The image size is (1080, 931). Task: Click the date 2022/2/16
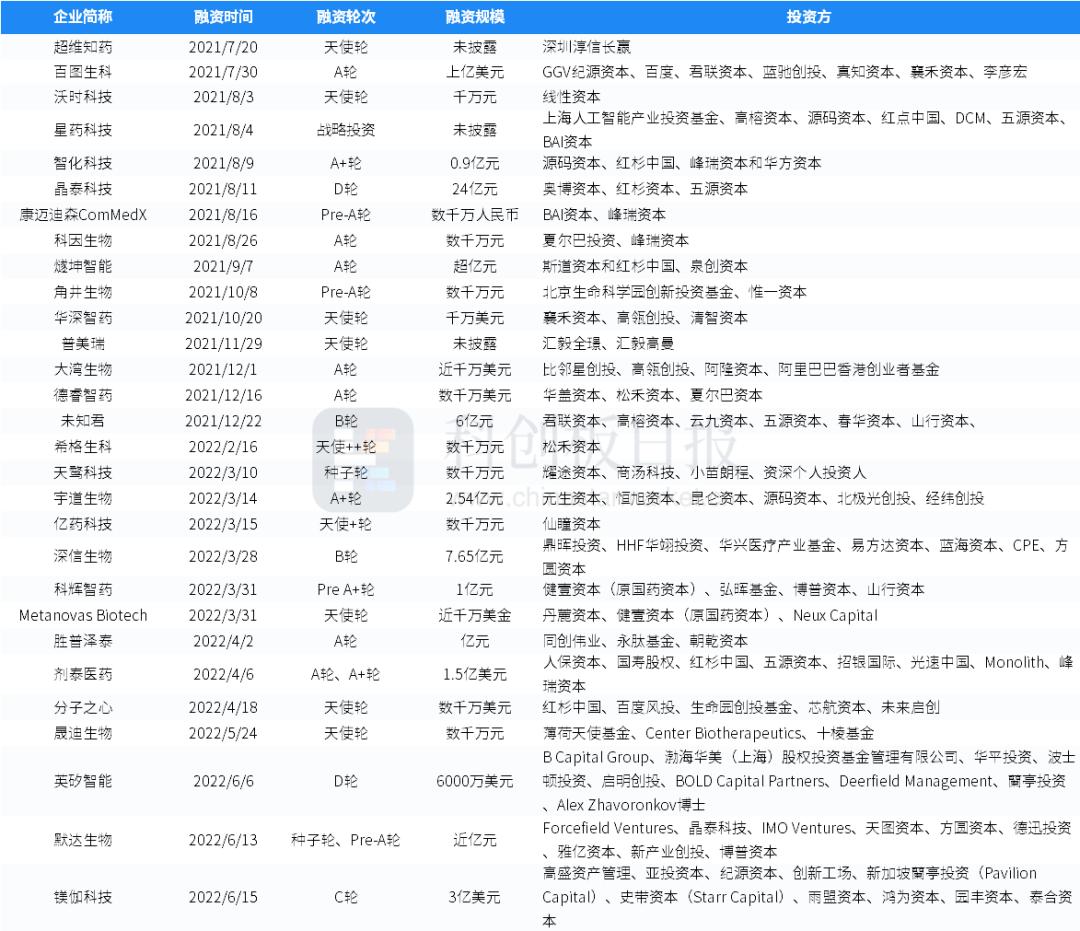point(223,447)
